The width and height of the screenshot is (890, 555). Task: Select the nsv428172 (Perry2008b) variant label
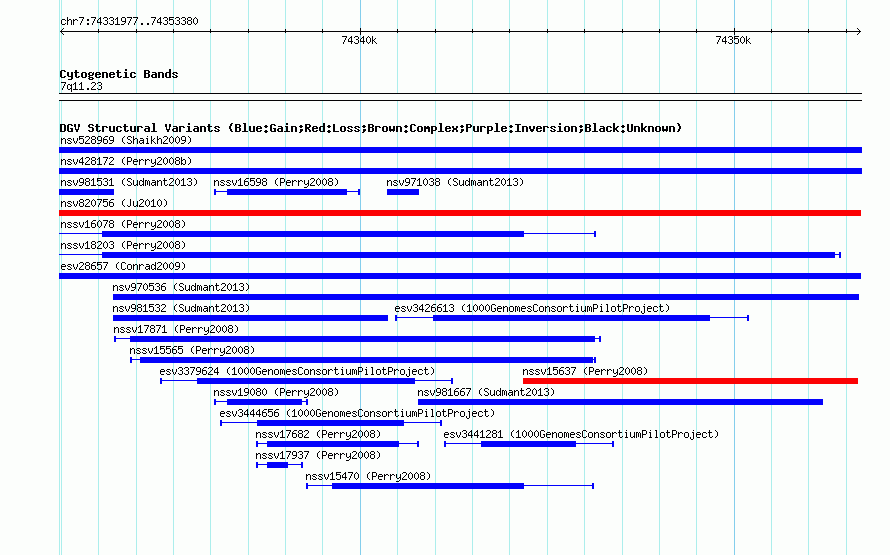[x=126, y=161]
